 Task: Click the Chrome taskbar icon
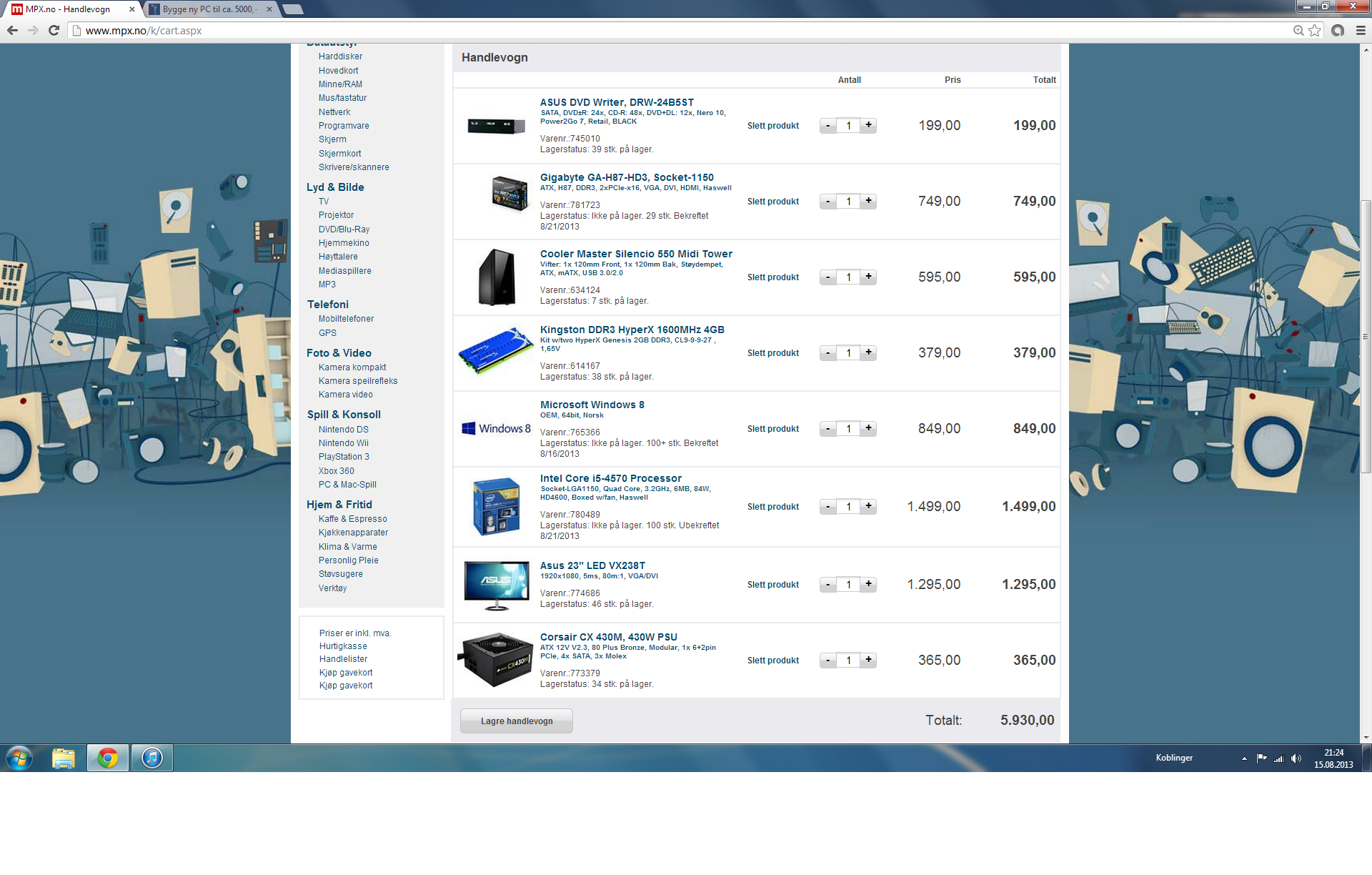(x=108, y=758)
